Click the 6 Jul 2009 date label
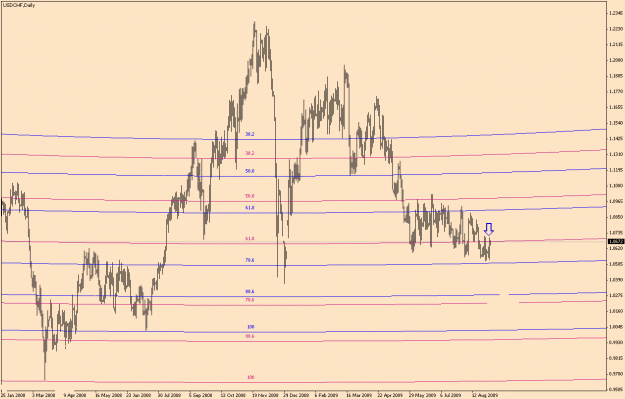Image resolution: width=625 pixels, height=399 pixels. pos(452,395)
